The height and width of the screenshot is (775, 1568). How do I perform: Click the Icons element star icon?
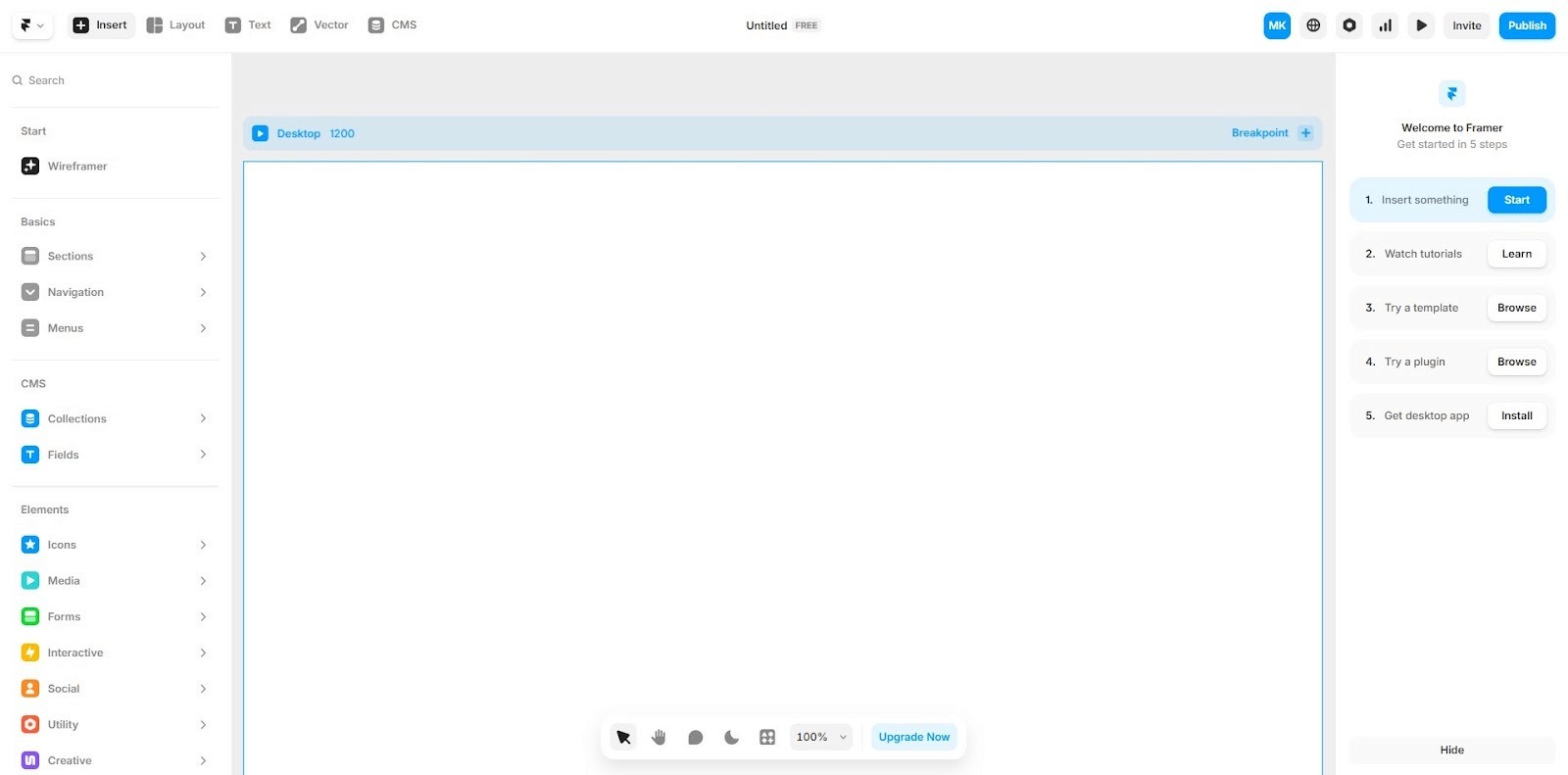pyautogui.click(x=30, y=545)
